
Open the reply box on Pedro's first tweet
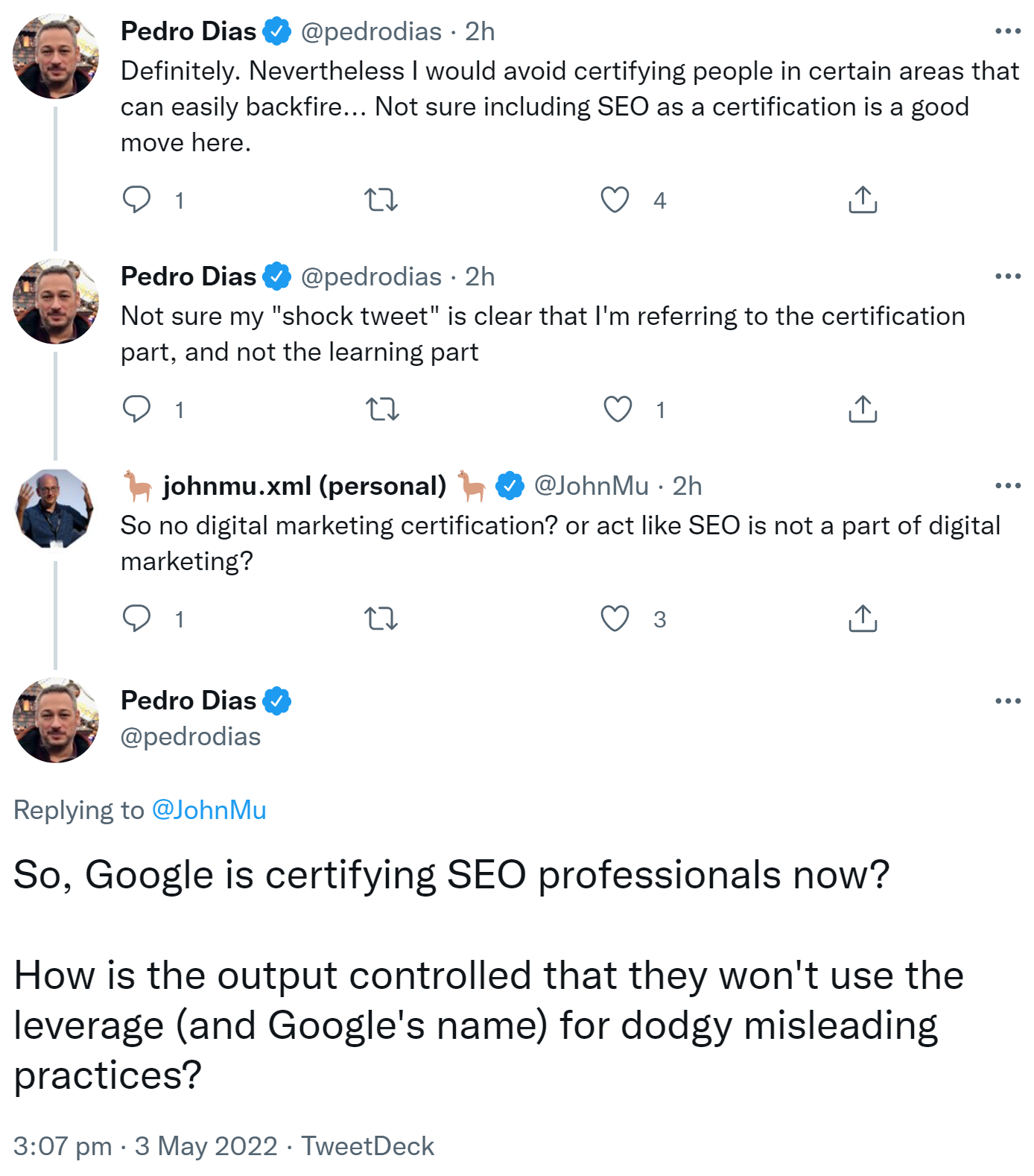point(138,198)
